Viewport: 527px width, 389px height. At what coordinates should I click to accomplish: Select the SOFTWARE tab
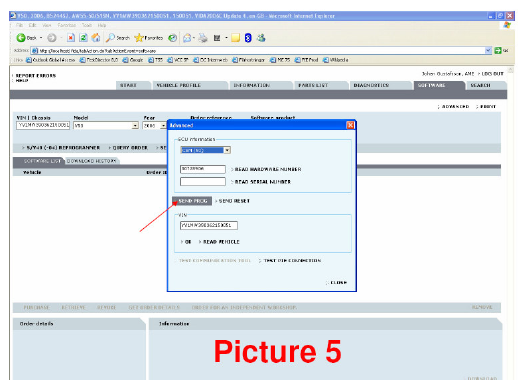[438, 85]
